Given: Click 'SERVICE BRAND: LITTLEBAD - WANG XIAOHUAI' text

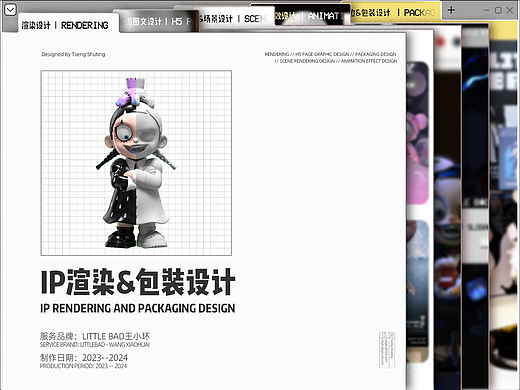Looking at the screenshot, I should [95, 345].
